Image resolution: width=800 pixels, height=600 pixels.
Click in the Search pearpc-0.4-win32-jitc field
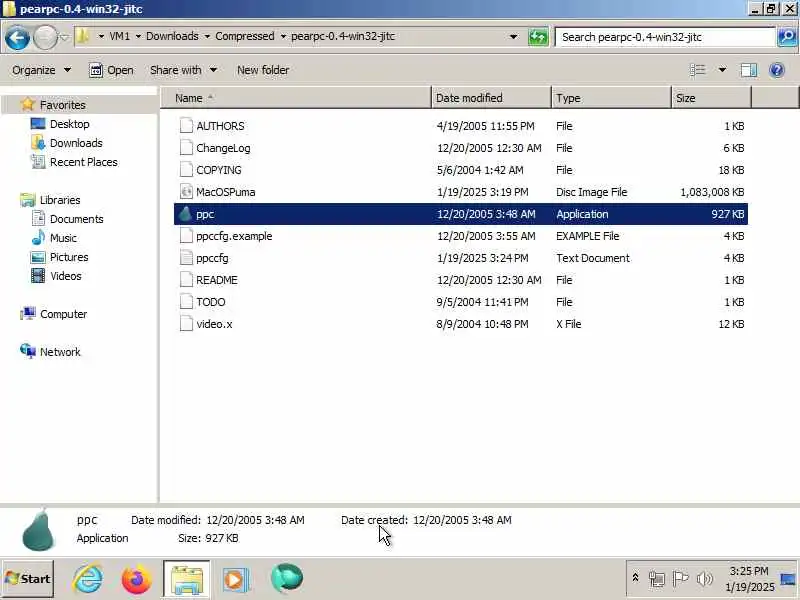pos(664,37)
